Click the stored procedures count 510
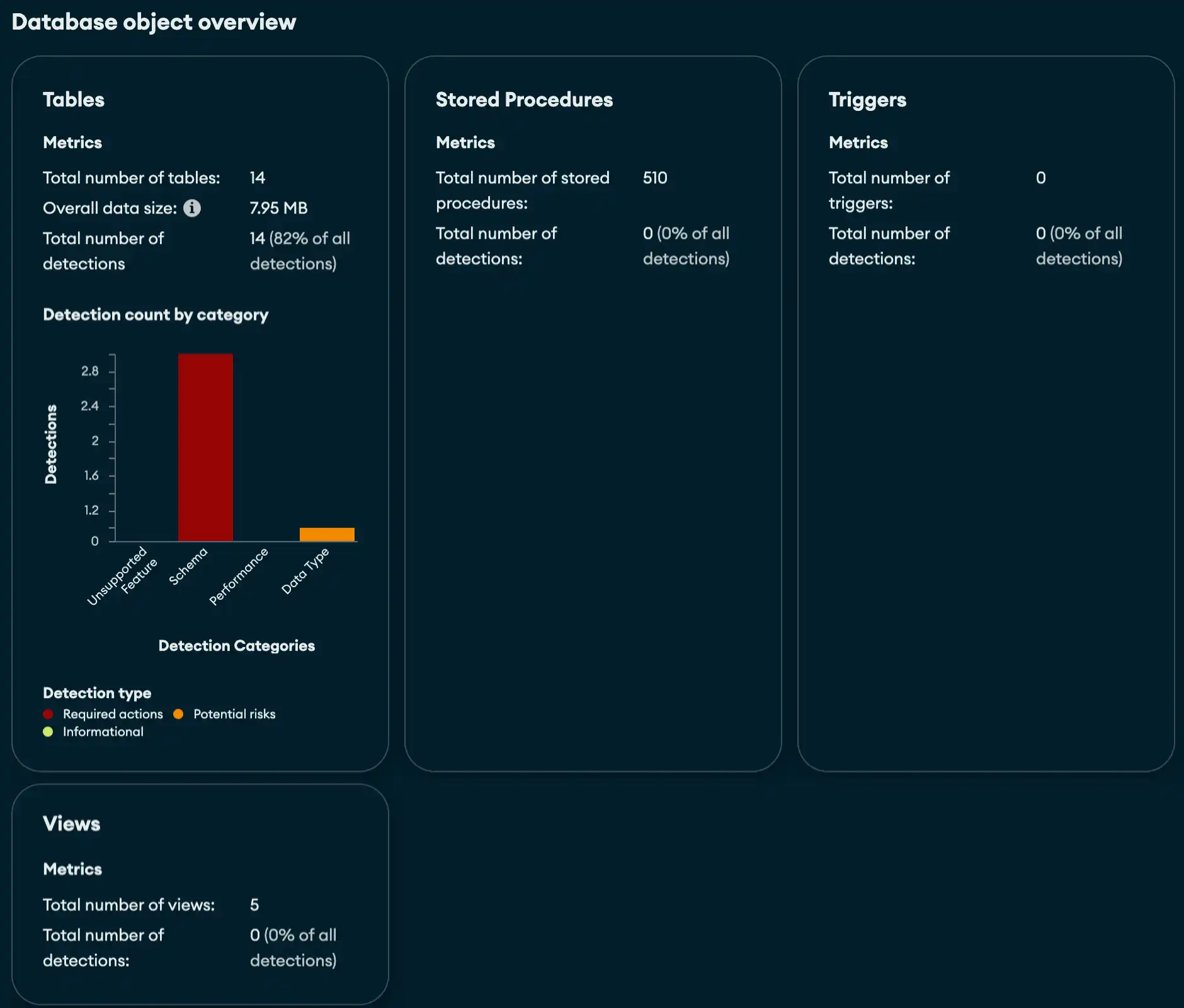 click(x=654, y=178)
